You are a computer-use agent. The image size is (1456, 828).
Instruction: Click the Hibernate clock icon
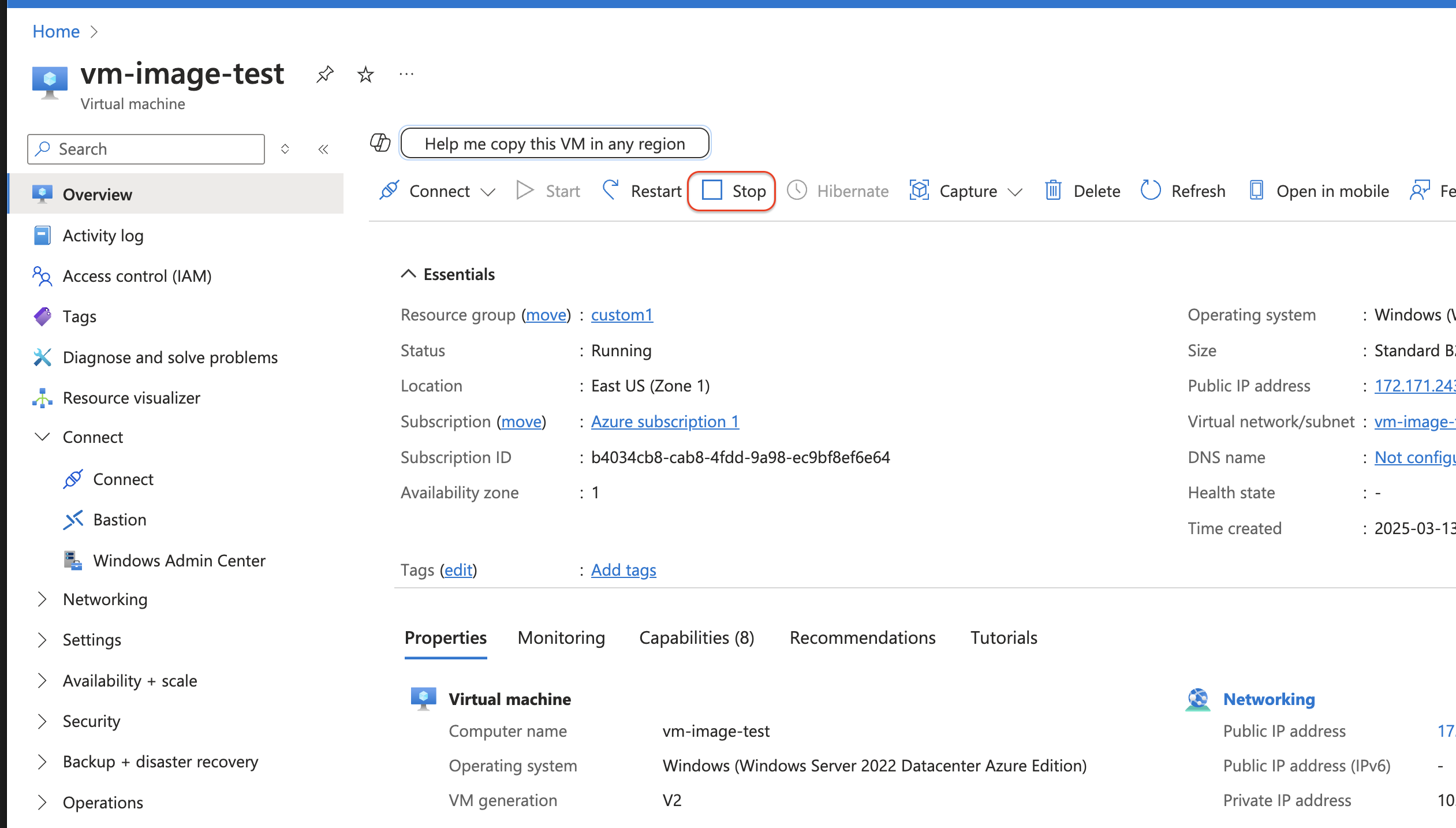tap(797, 190)
